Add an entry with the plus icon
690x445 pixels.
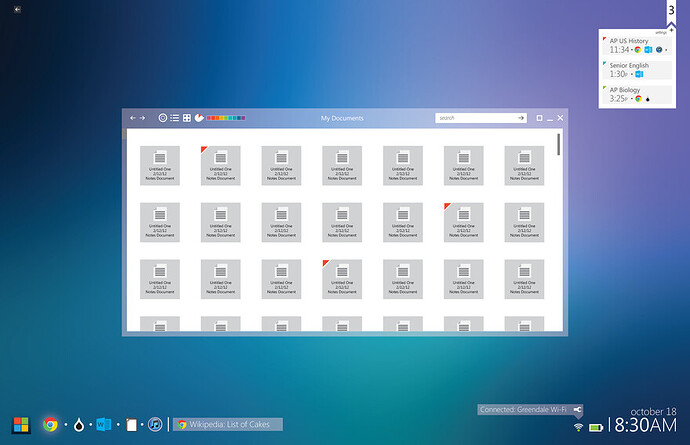click(672, 30)
